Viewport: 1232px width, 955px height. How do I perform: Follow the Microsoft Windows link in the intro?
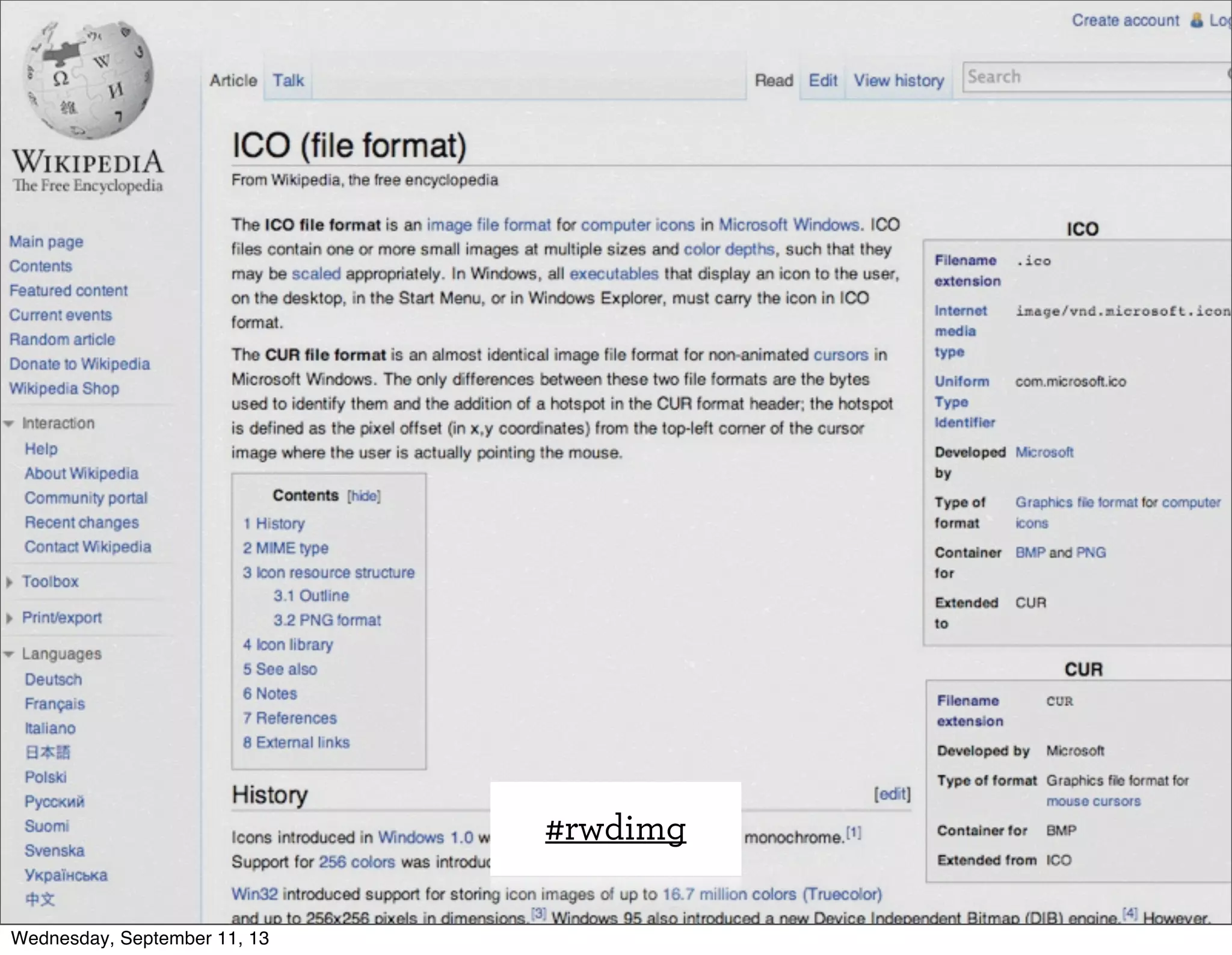click(789, 225)
